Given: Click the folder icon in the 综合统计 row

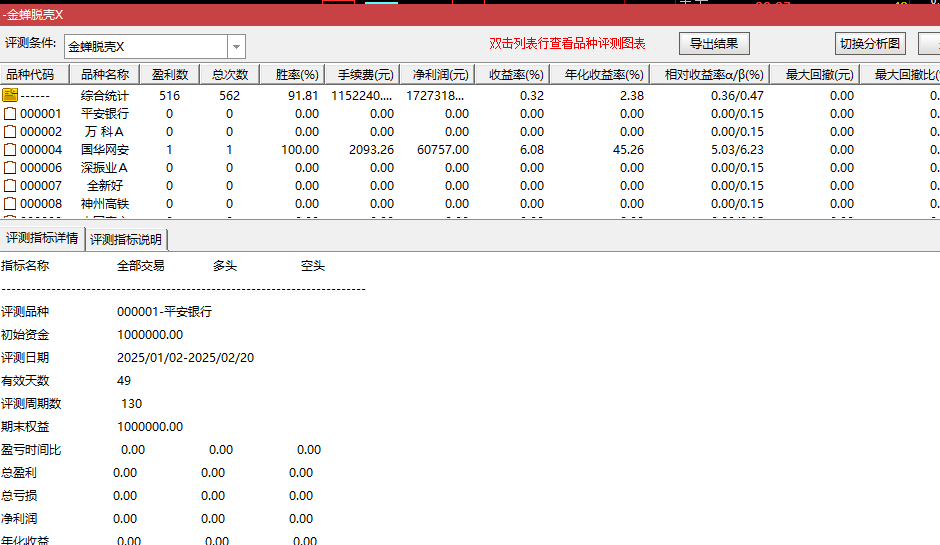Looking at the screenshot, I should (10, 95).
